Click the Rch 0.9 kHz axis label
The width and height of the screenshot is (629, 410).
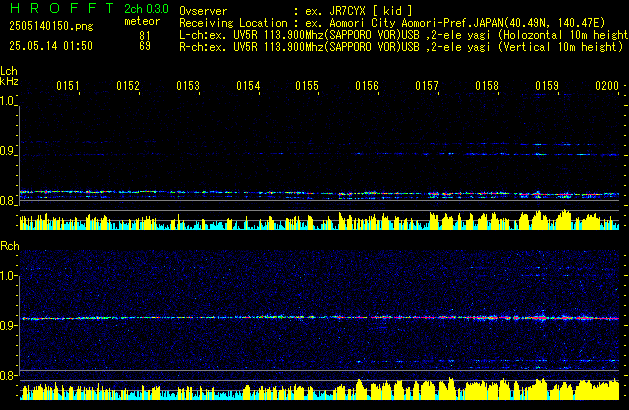[7, 325]
